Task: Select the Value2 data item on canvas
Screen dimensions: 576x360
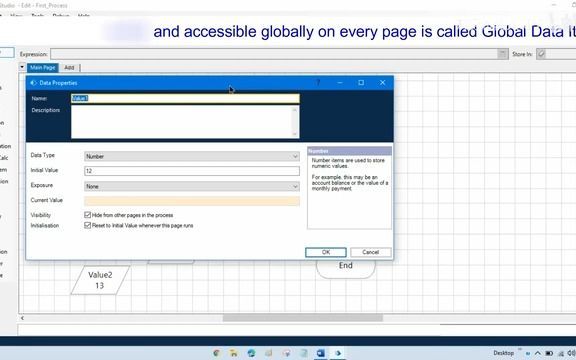Action: pos(100,280)
